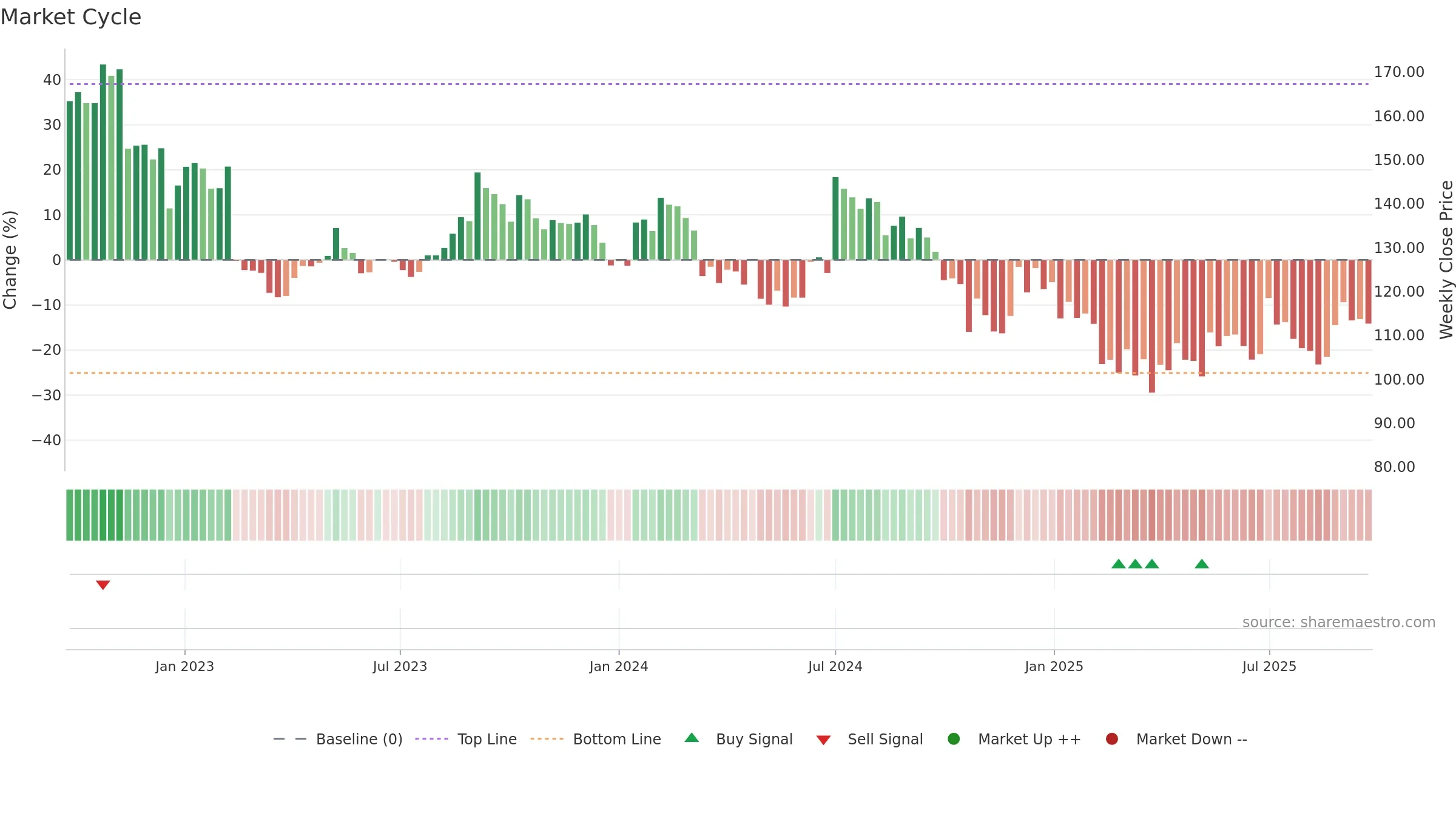1456x819 pixels.
Task: Toggle the Bottom Line legend label
Action: (617, 739)
